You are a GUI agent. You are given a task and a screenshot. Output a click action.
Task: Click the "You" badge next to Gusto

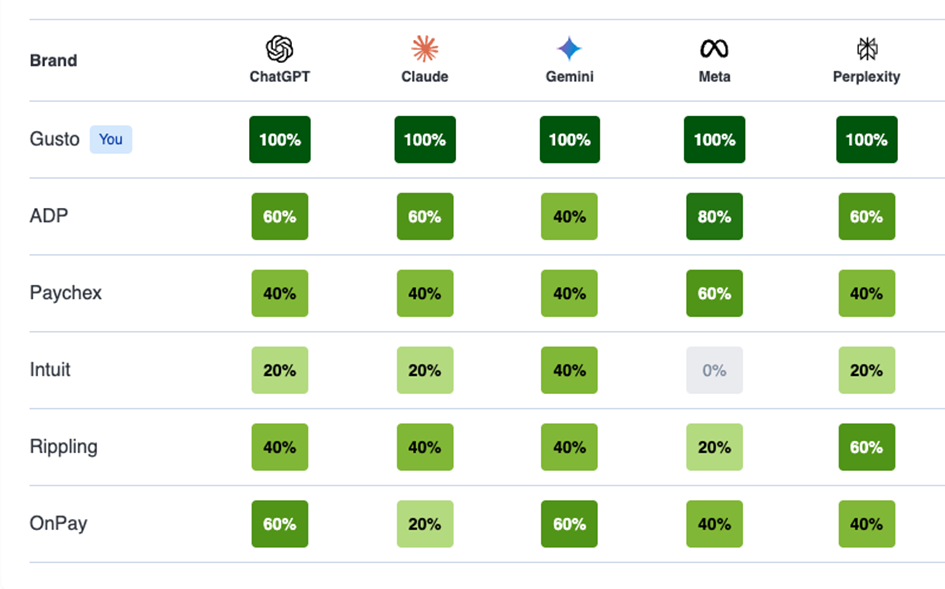(x=111, y=139)
